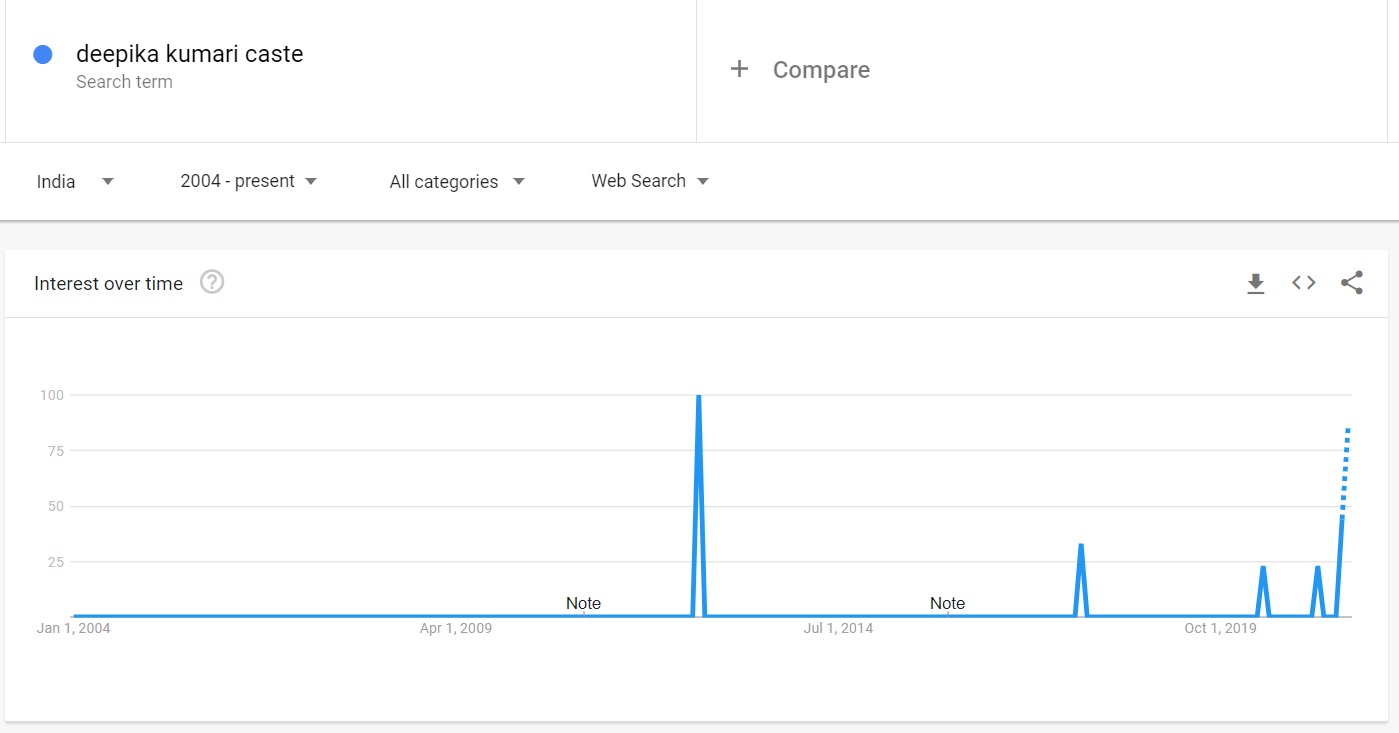Screen dimensions: 1399x733
Task: Edit the 'deepika kumari caste' search term
Action: (x=189, y=54)
